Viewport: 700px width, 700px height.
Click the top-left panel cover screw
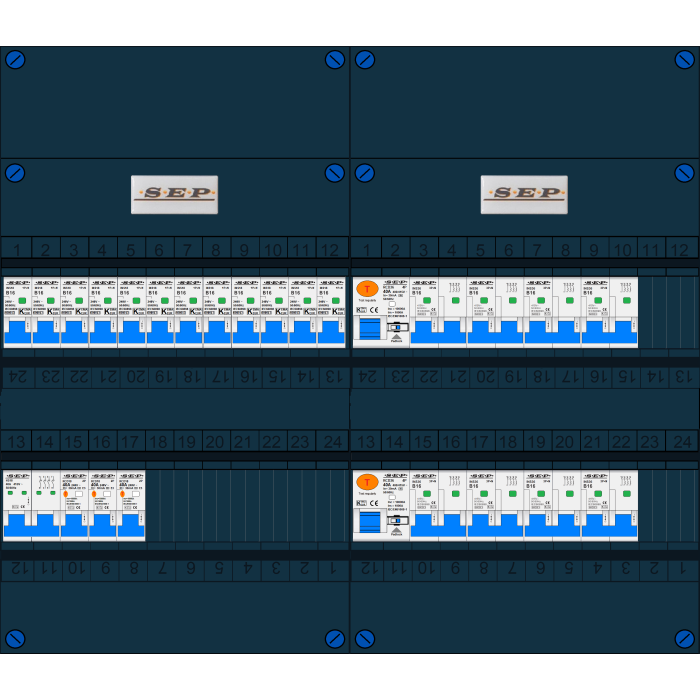15,60
